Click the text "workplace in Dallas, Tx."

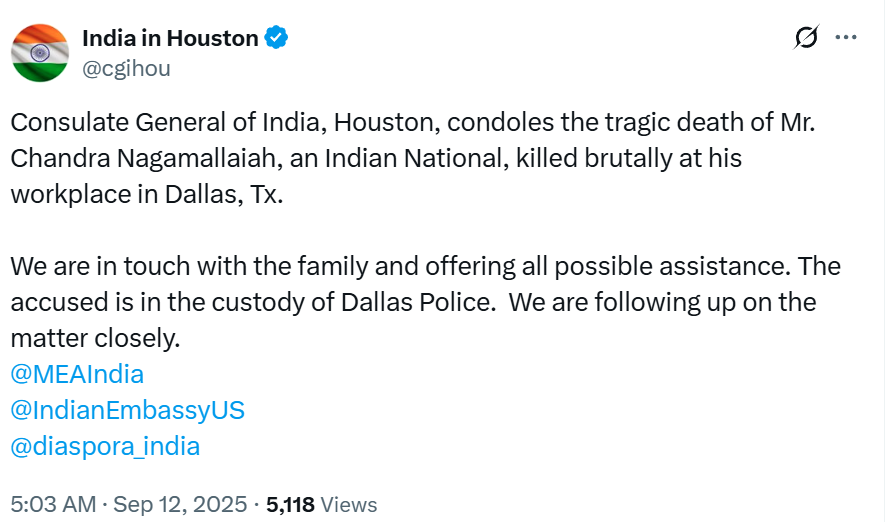[147, 194]
